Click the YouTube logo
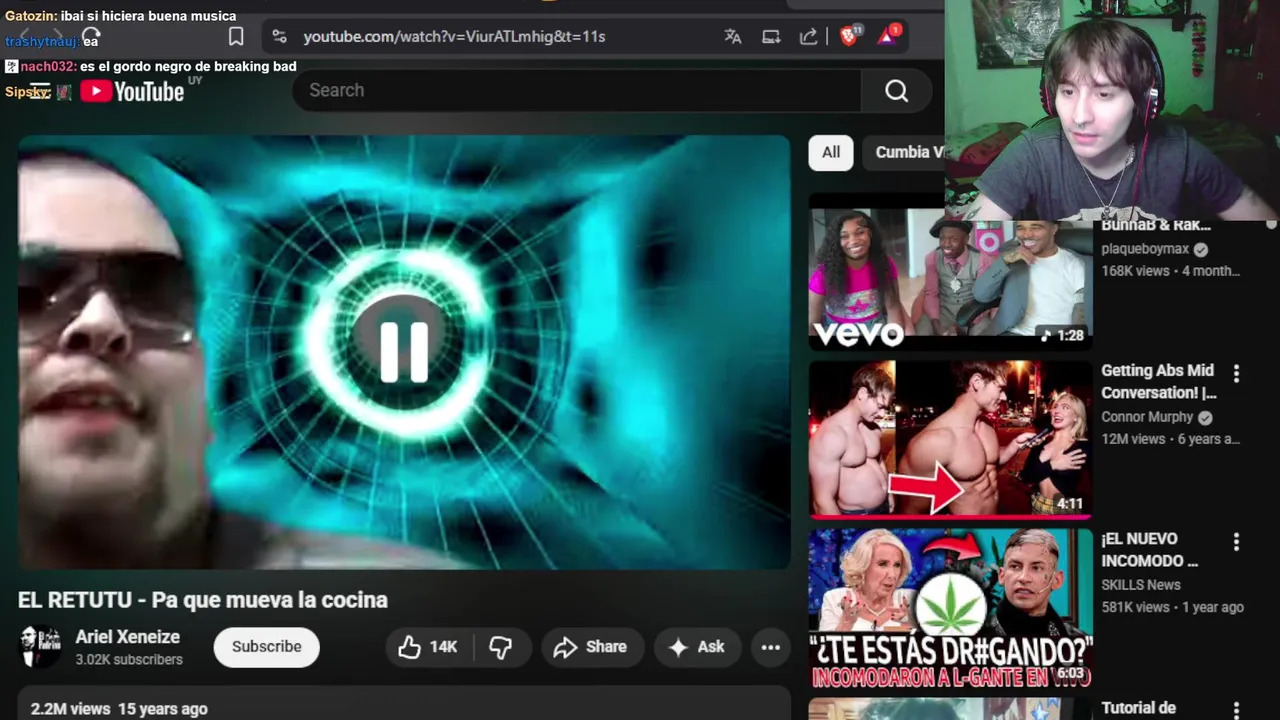Viewport: 1280px width, 720px height. point(132,91)
